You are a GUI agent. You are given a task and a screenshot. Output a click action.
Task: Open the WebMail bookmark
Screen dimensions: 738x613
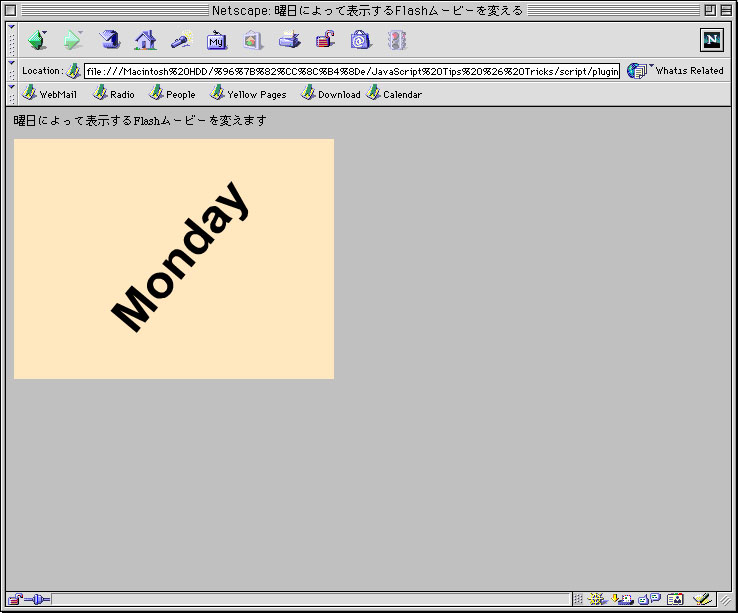pos(49,93)
